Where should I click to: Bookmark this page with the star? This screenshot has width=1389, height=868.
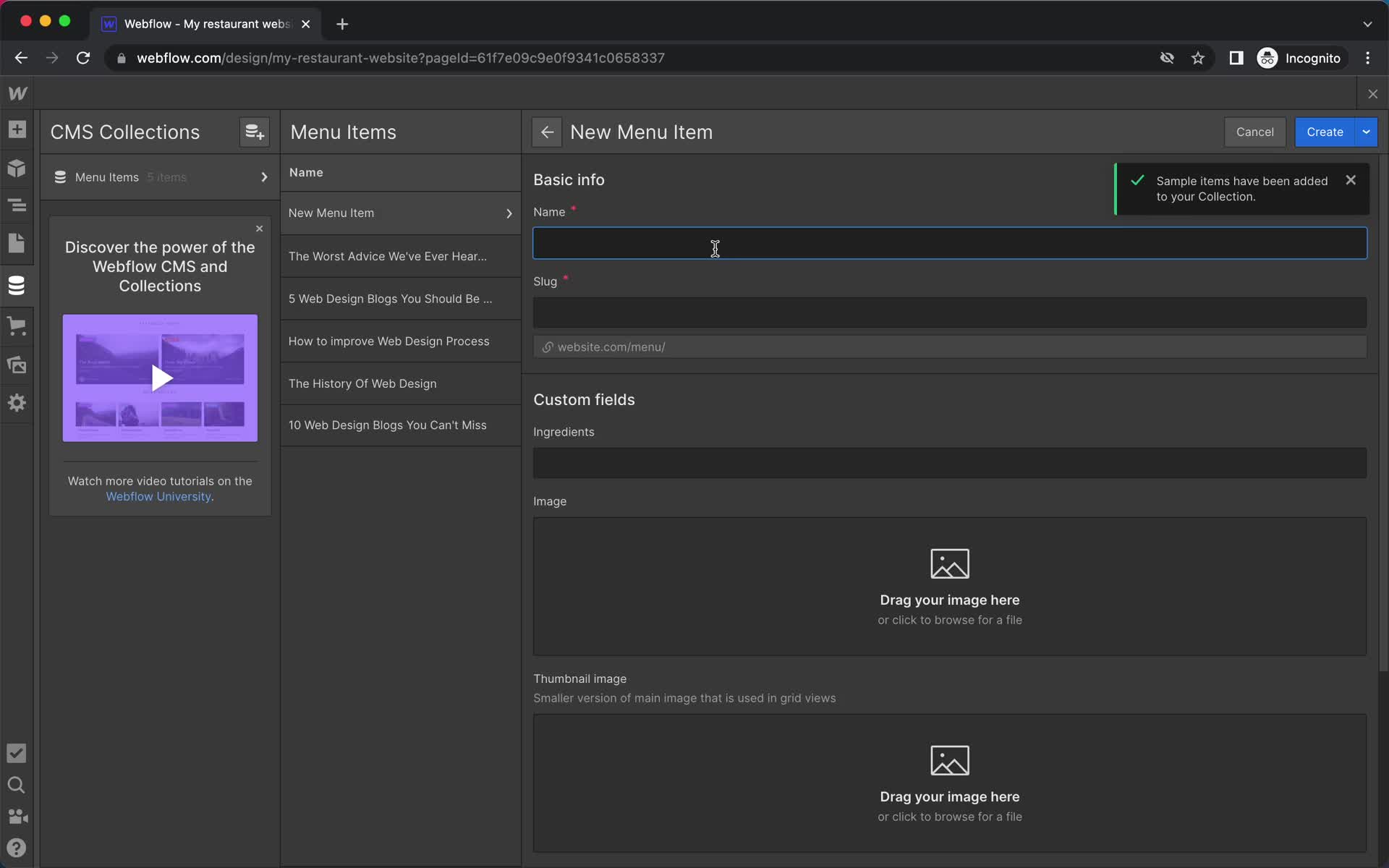[x=1198, y=58]
